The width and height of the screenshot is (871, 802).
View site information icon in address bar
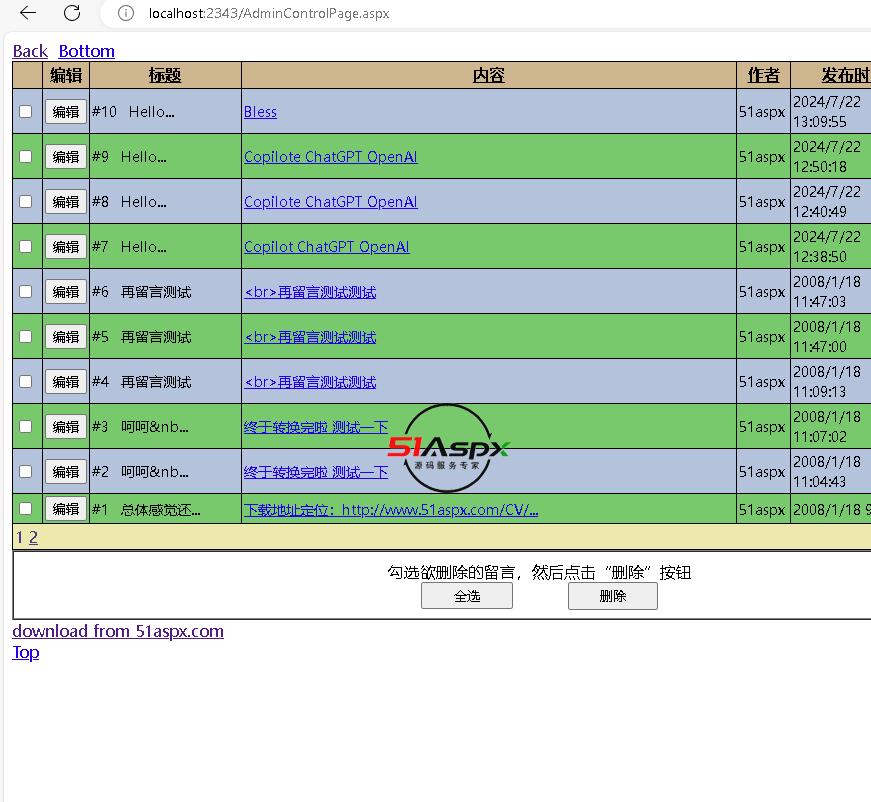[126, 13]
